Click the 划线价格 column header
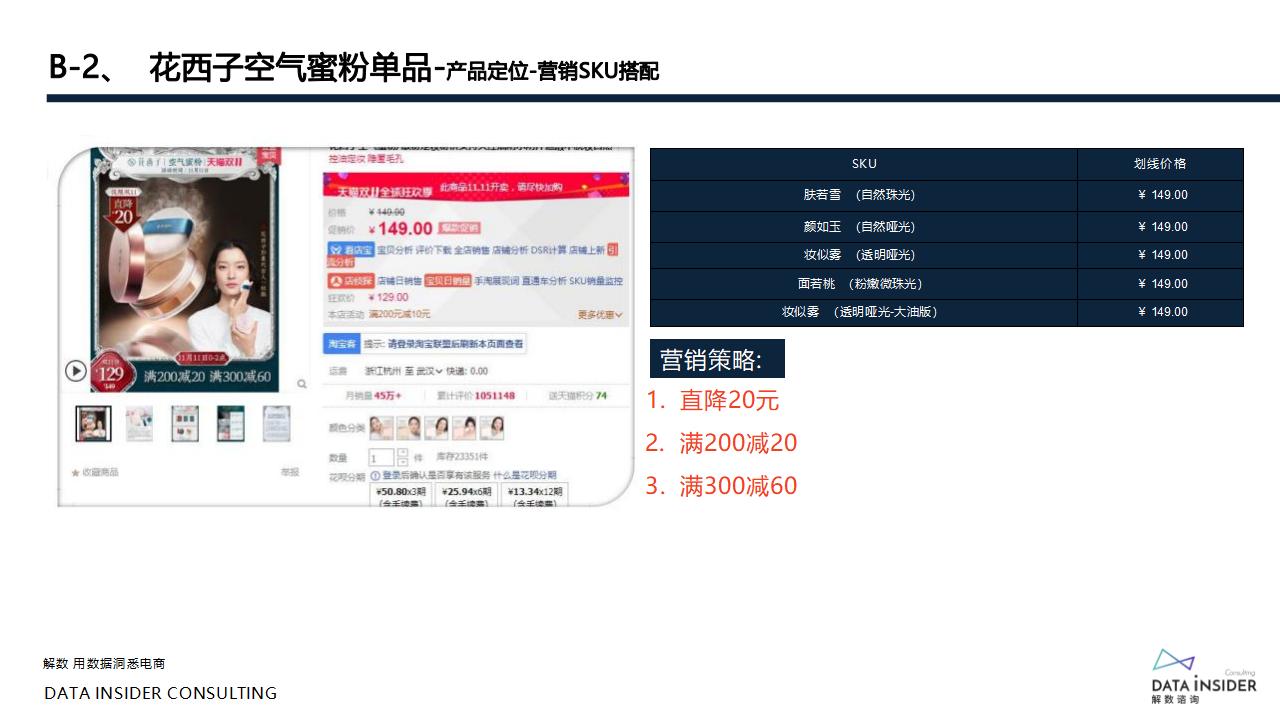The image size is (1280, 720). pos(1160,164)
